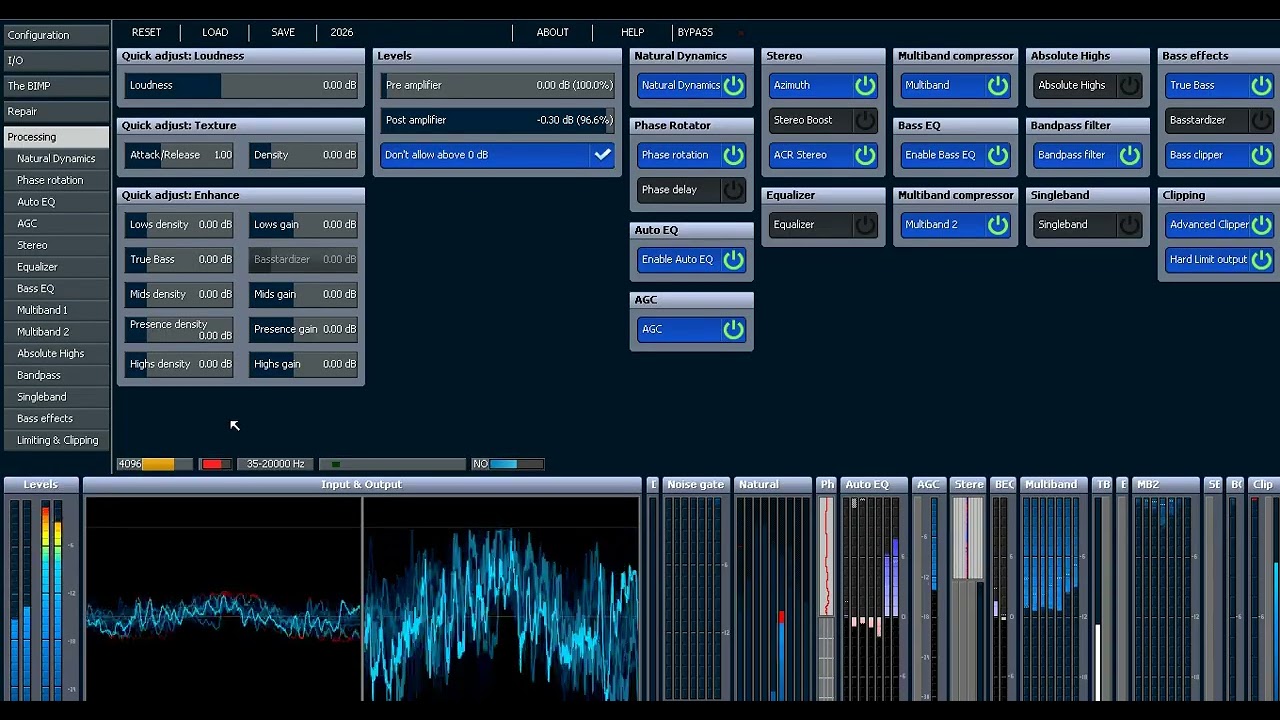Screen dimensions: 1280x720
Task: Open Bass effects in the sidebar
Action: [55, 418]
